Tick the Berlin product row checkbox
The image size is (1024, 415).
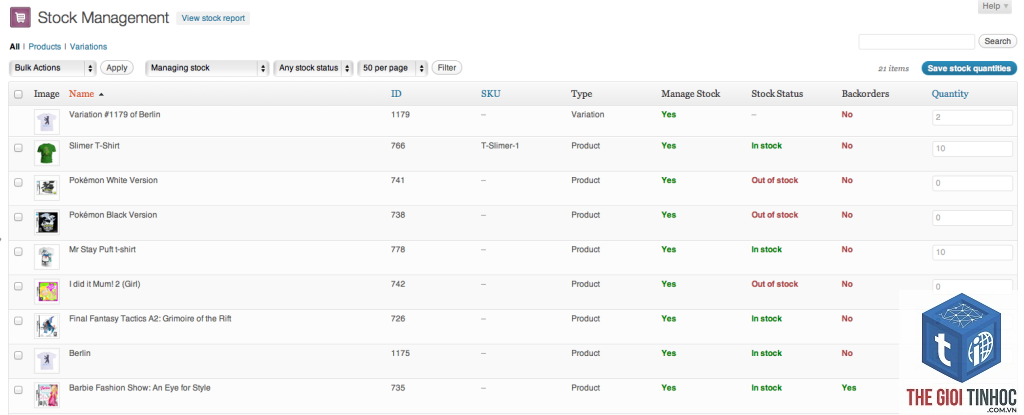coord(18,356)
